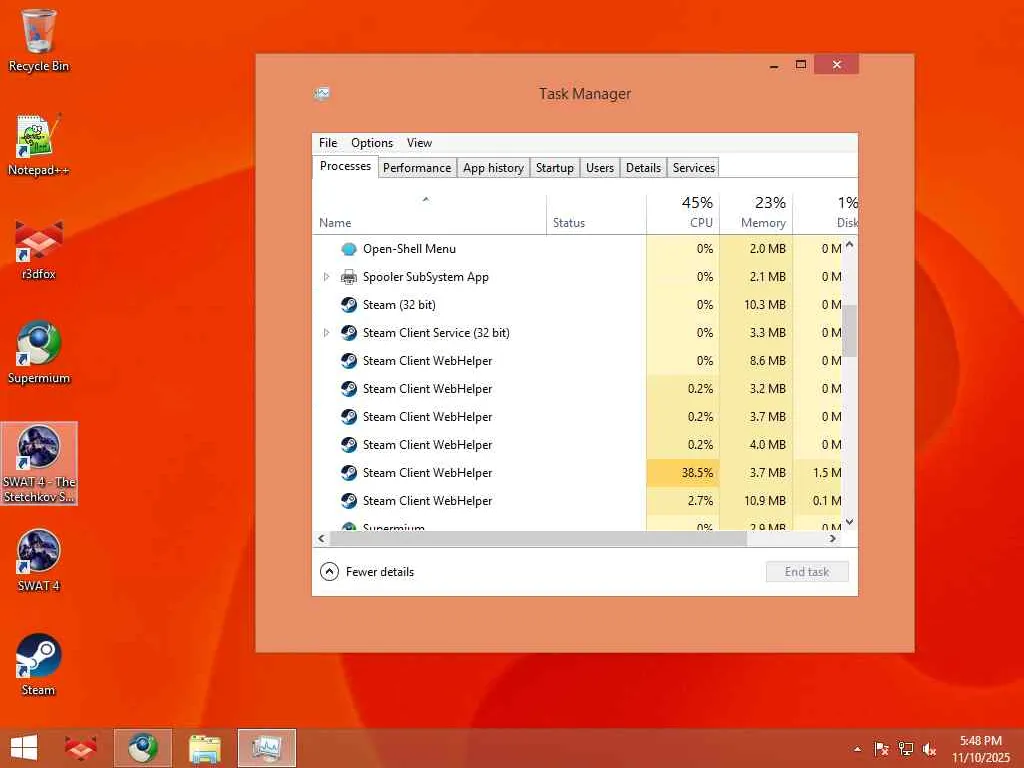Viewport: 1024px width, 768px height.
Task: Switch to the Startup tab
Action: 554,168
